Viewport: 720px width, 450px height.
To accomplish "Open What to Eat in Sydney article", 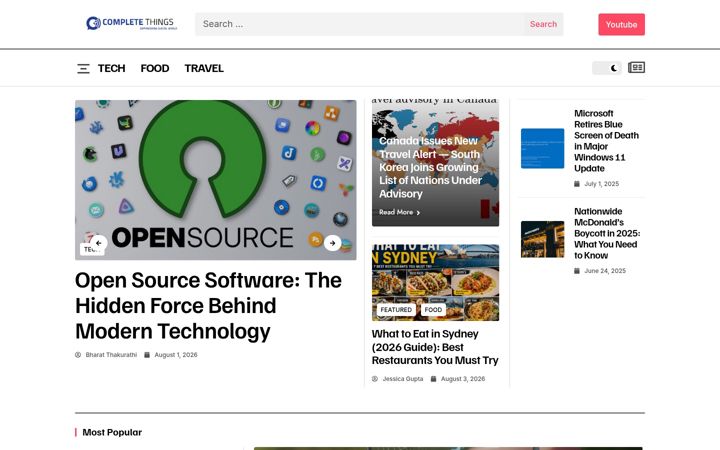I will (x=435, y=347).
